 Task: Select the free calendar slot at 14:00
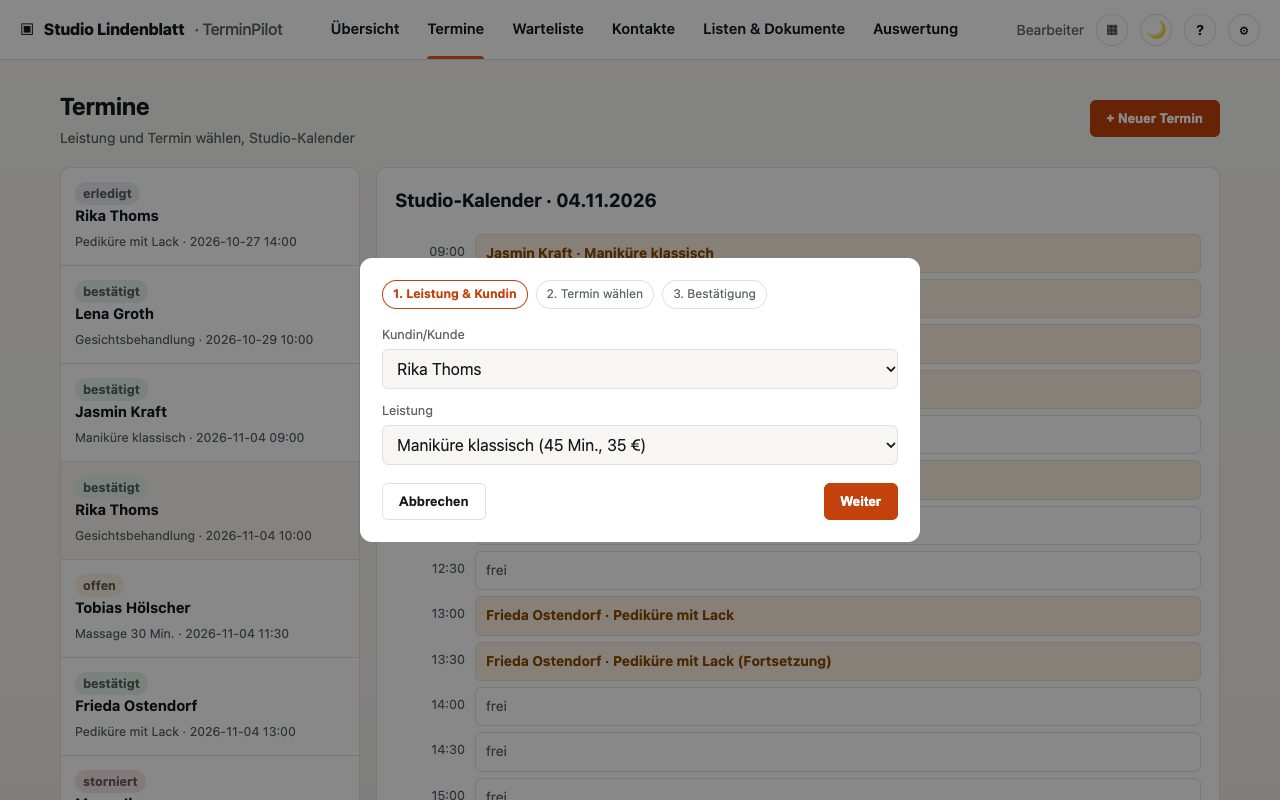coord(837,706)
